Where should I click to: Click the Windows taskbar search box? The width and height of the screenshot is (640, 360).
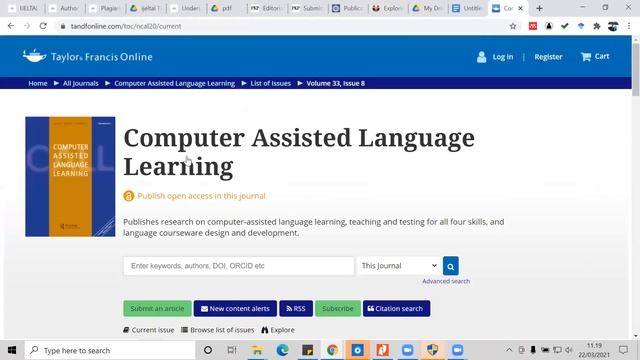pos(110,350)
